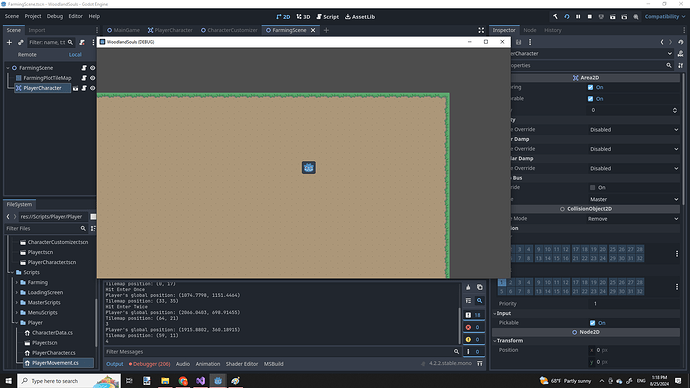Toggle visibility of FarmingScene node
This screenshot has height=388, width=690.
92,68
